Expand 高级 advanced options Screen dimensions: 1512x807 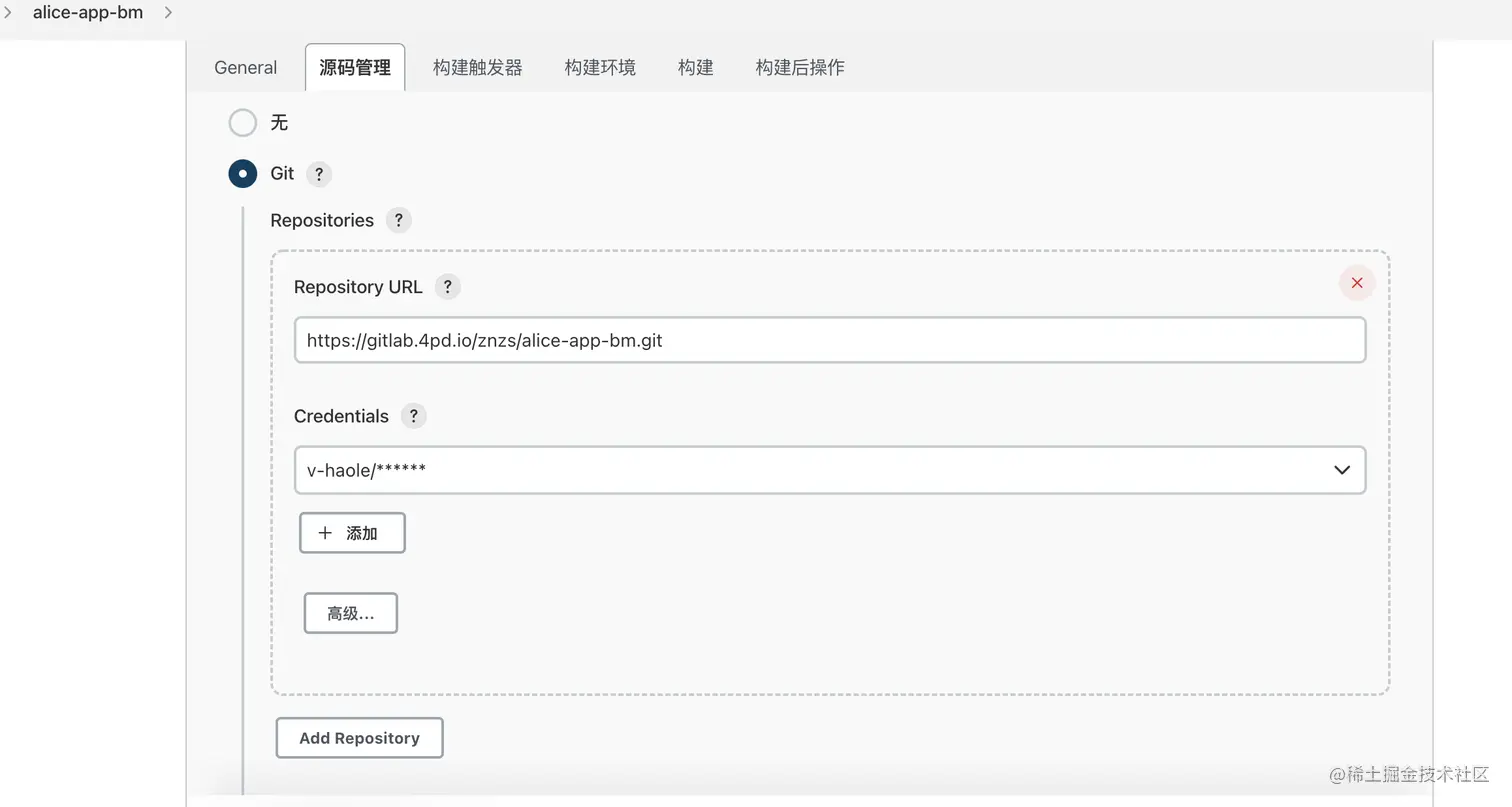(x=350, y=613)
